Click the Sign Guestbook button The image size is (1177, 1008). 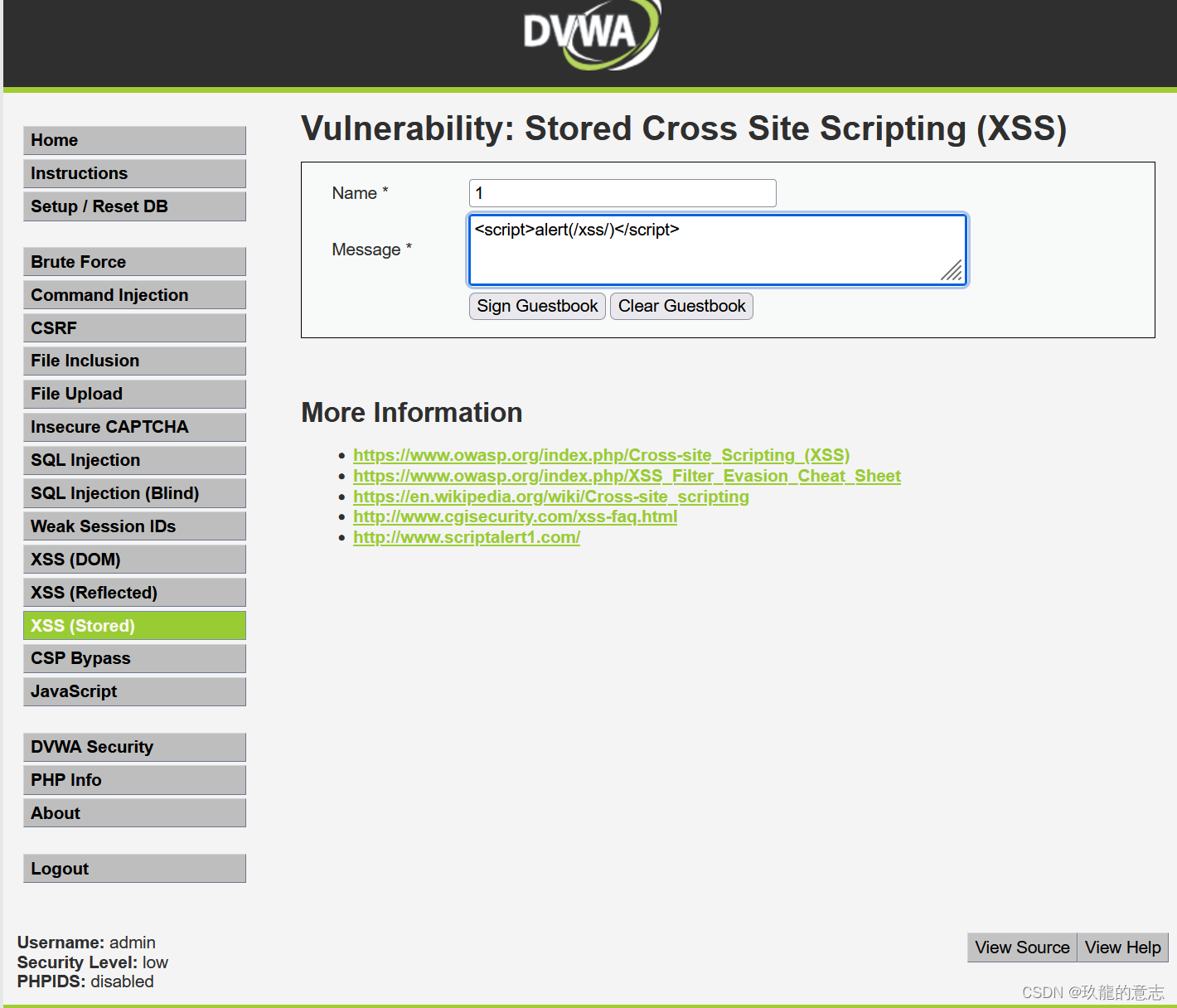coord(537,306)
